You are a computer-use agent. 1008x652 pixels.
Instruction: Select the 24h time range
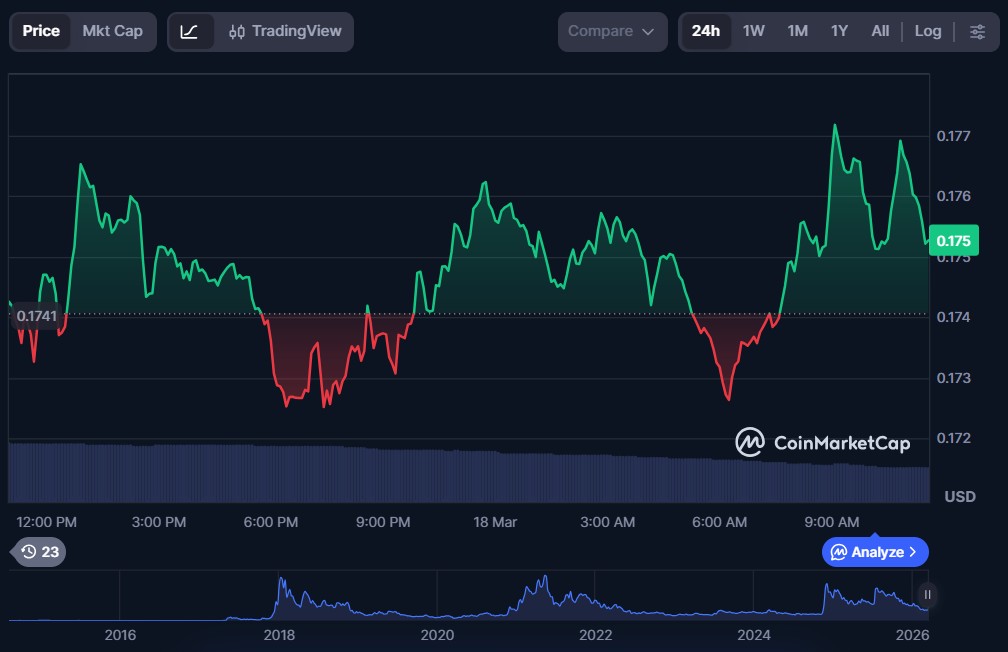click(x=705, y=31)
